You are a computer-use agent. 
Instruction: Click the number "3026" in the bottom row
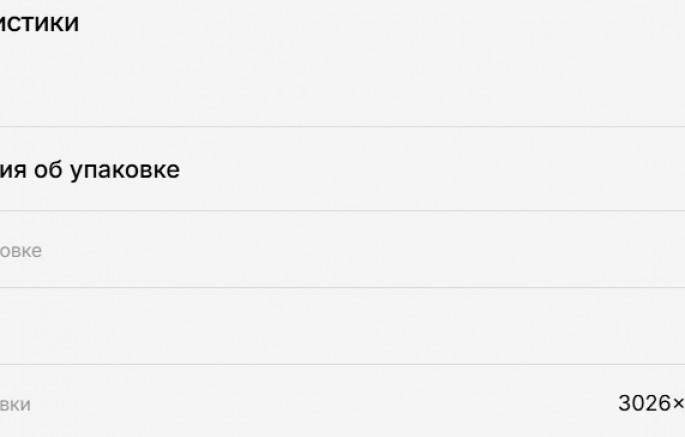pos(644,403)
